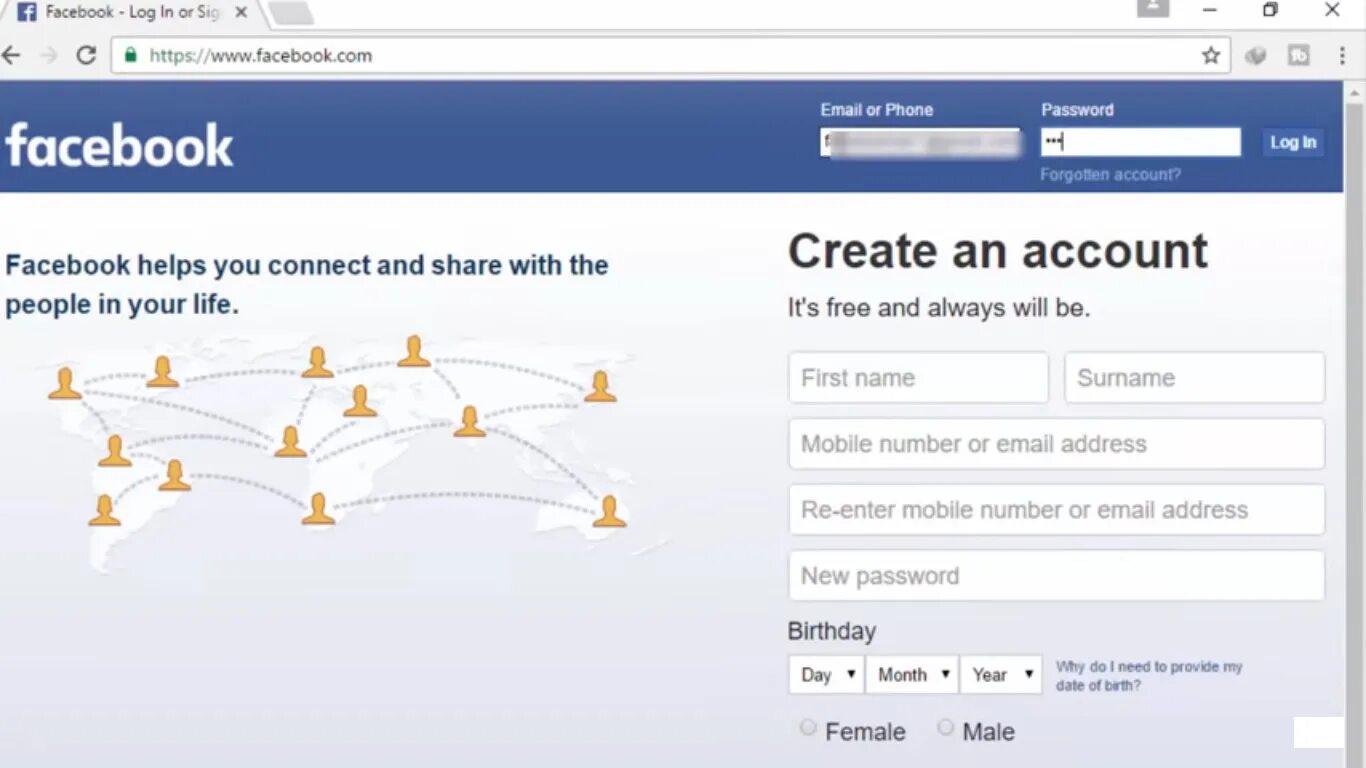
Task: Open the Day birthday dropdown
Action: click(x=827, y=675)
